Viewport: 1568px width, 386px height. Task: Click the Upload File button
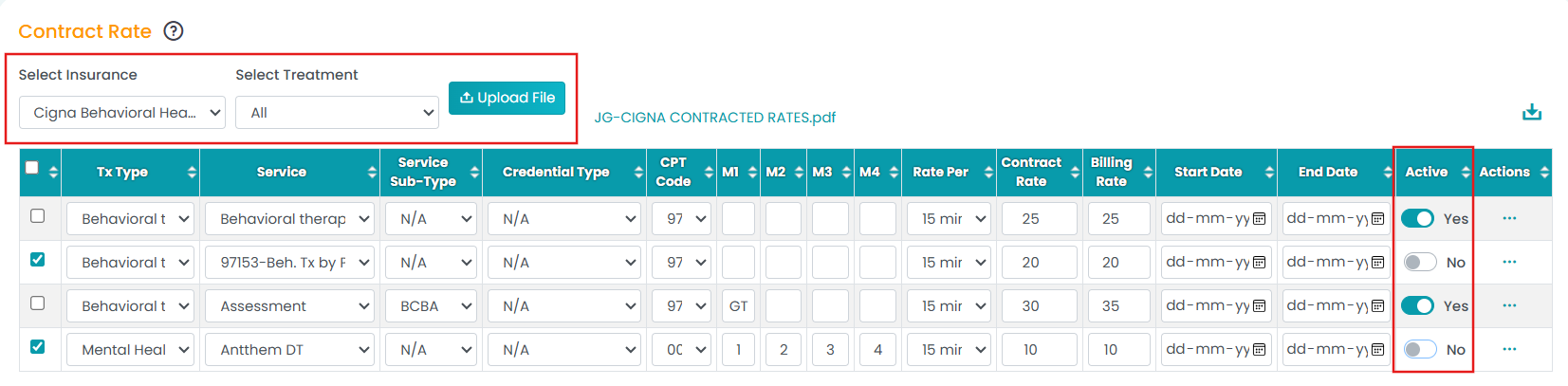[507, 98]
